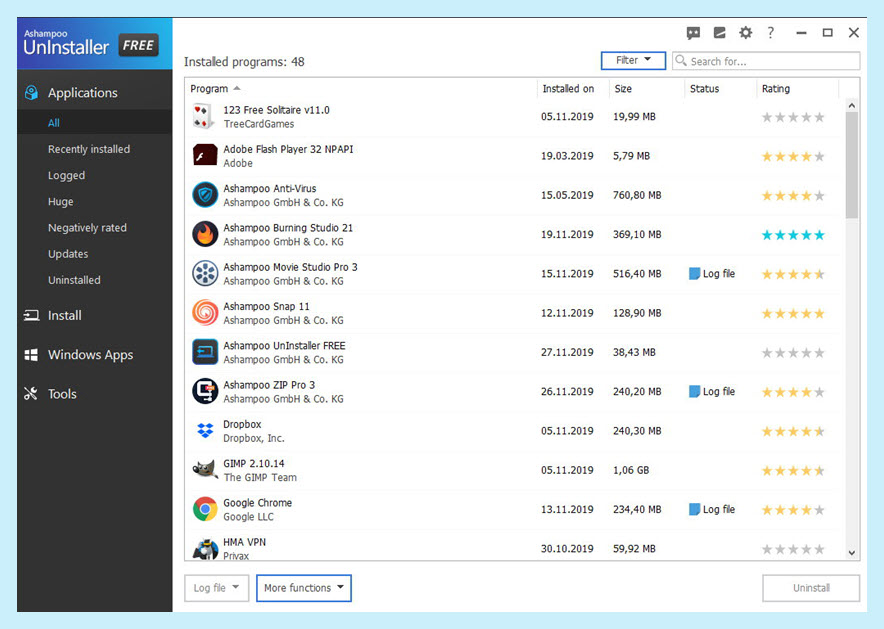Open settings gear icon

coord(745,33)
